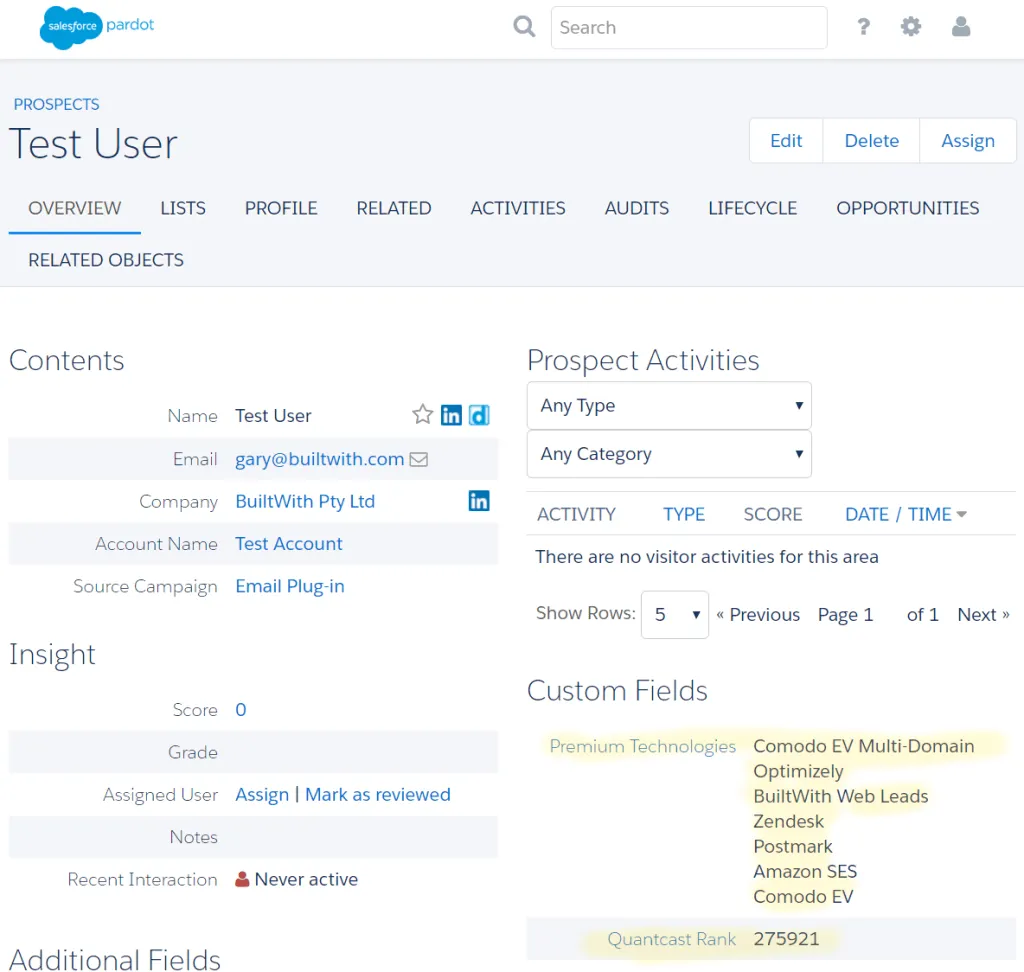Open the LinkedIn icon next to Test User

(x=451, y=414)
